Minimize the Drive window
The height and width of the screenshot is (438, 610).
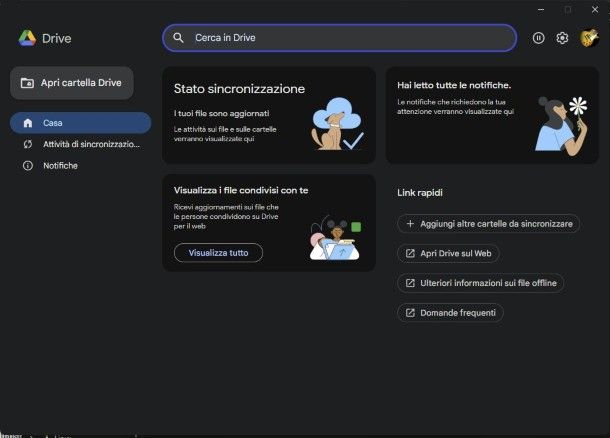click(541, 9)
